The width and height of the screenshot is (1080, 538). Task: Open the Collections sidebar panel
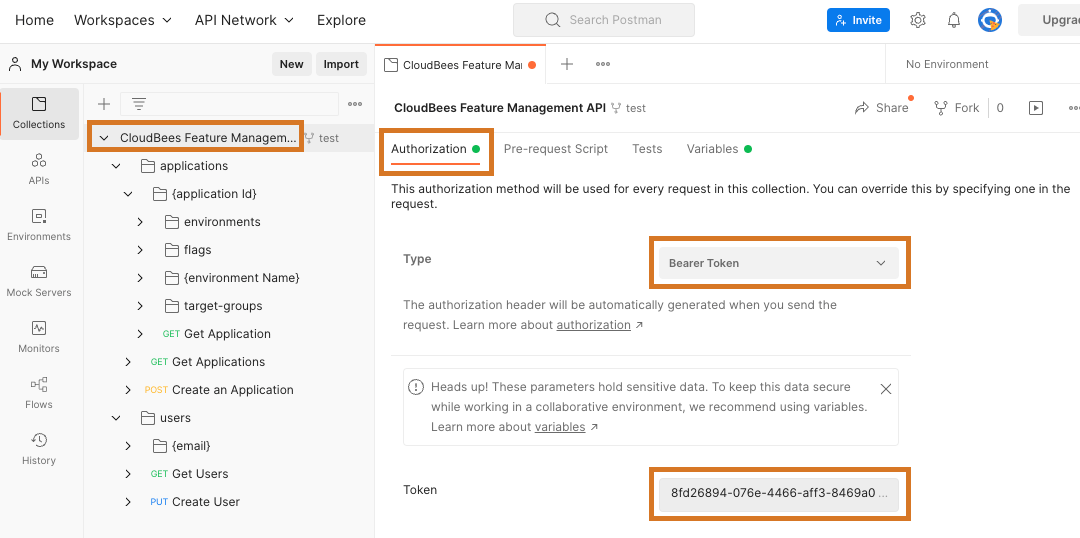click(39, 112)
